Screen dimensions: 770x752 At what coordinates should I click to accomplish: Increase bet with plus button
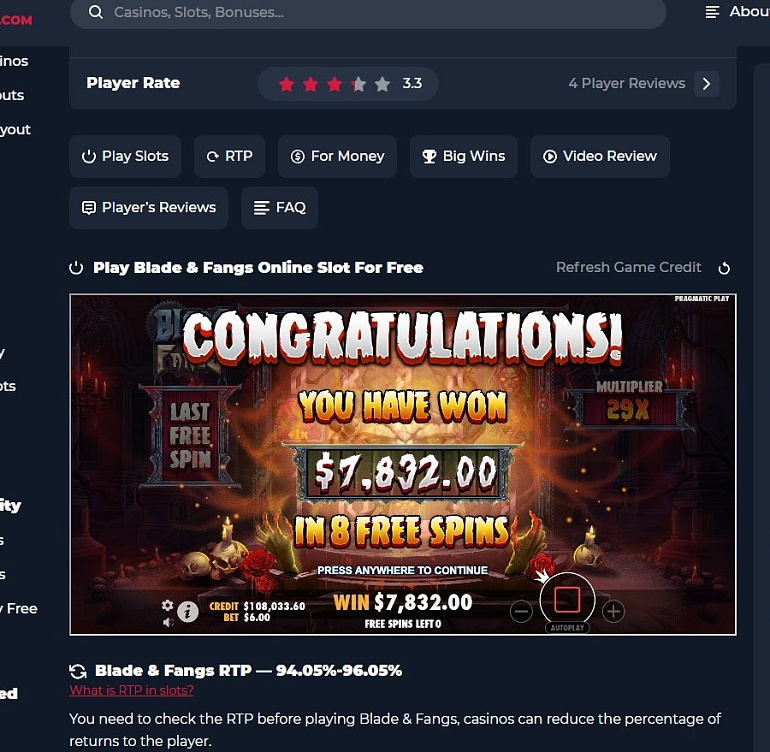[613, 612]
